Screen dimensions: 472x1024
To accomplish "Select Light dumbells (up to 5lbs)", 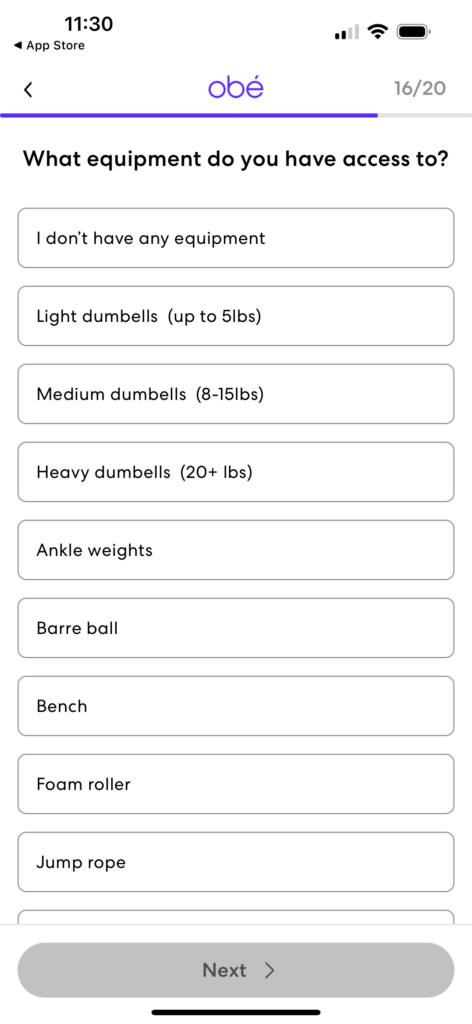I will [x=236, y=316].
